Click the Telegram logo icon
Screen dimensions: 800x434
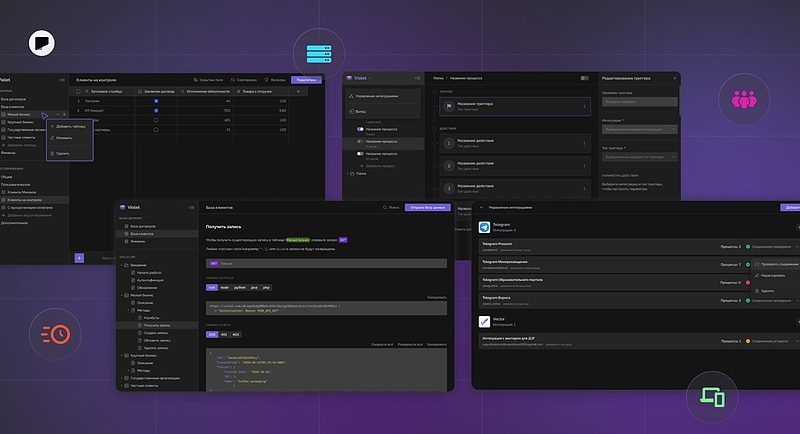pos(486,227)
